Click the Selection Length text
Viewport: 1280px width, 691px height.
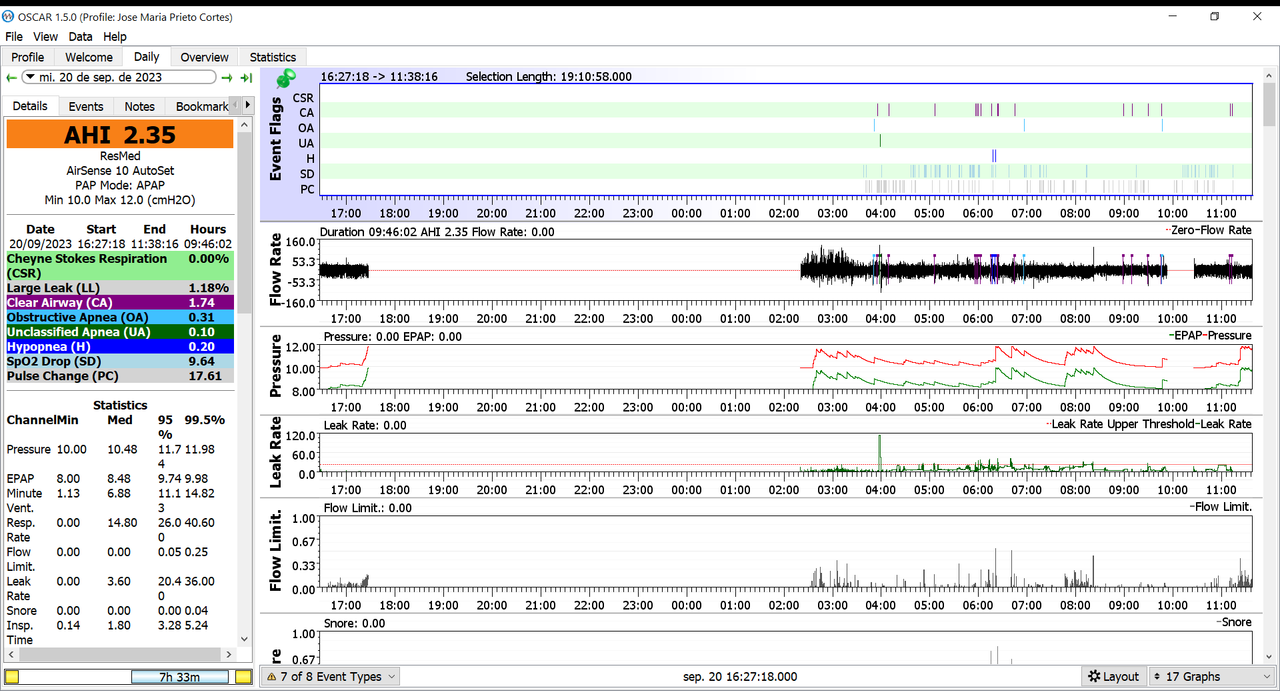coord(548,77)
